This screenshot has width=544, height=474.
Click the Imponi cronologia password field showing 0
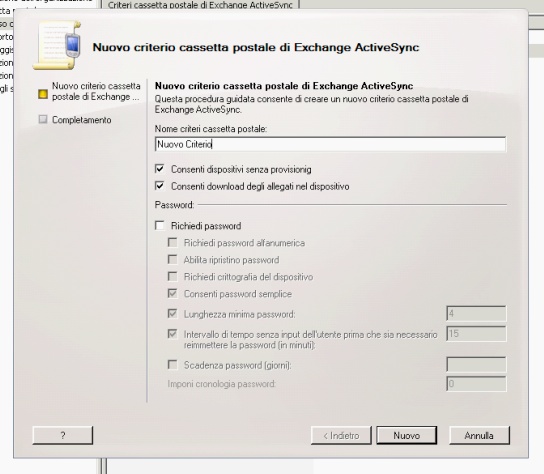[x=476, y=384]
